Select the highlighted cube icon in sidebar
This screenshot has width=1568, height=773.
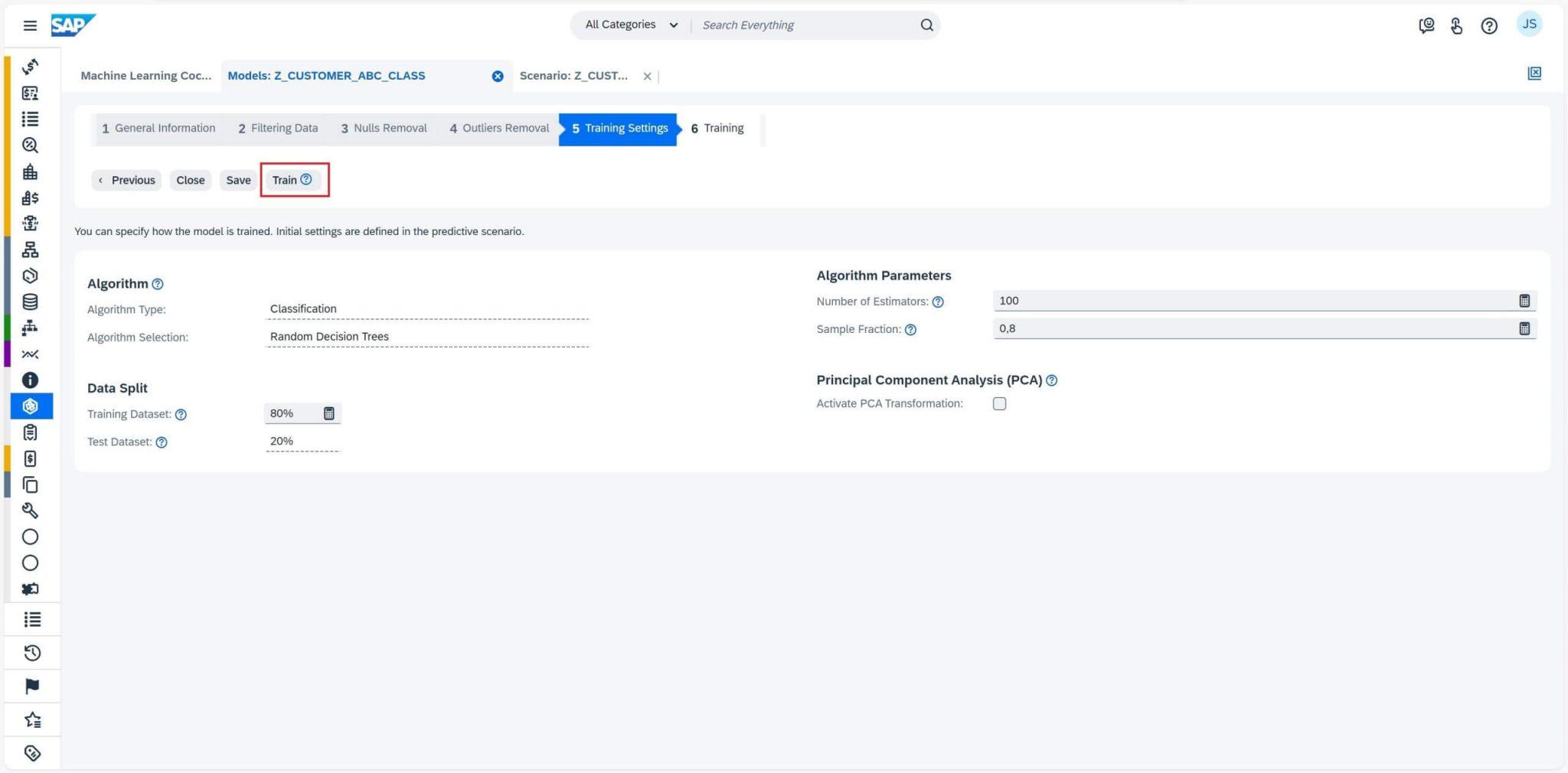pos(31,406)
